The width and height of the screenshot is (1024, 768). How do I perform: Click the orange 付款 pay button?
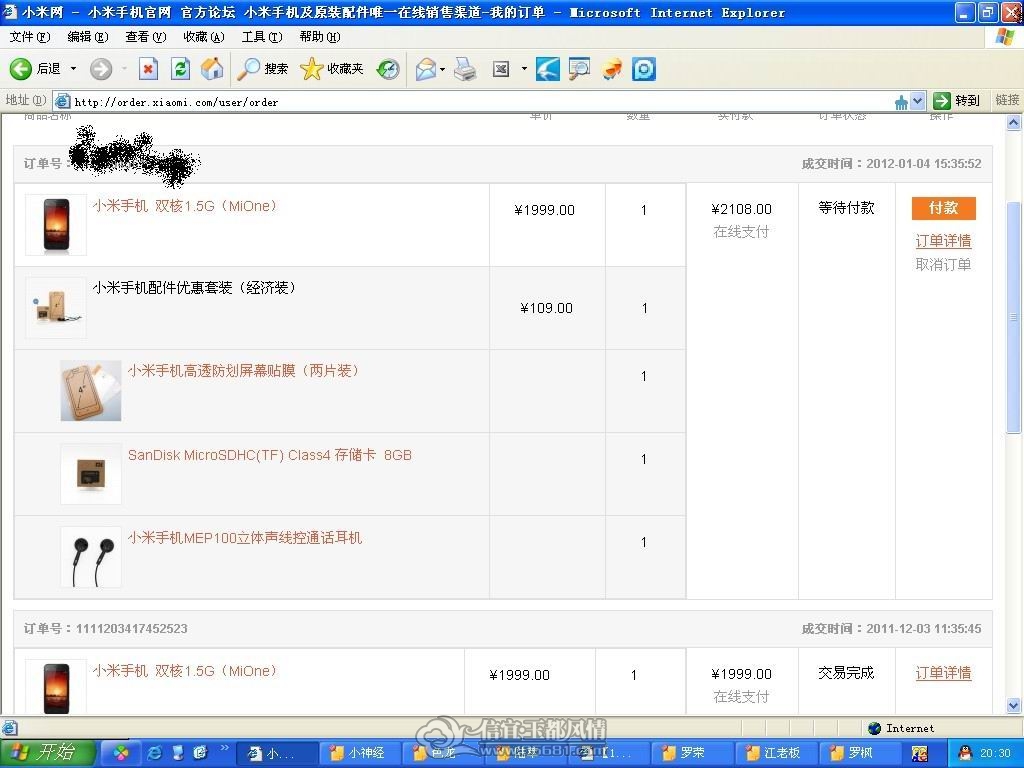(944, 208)
